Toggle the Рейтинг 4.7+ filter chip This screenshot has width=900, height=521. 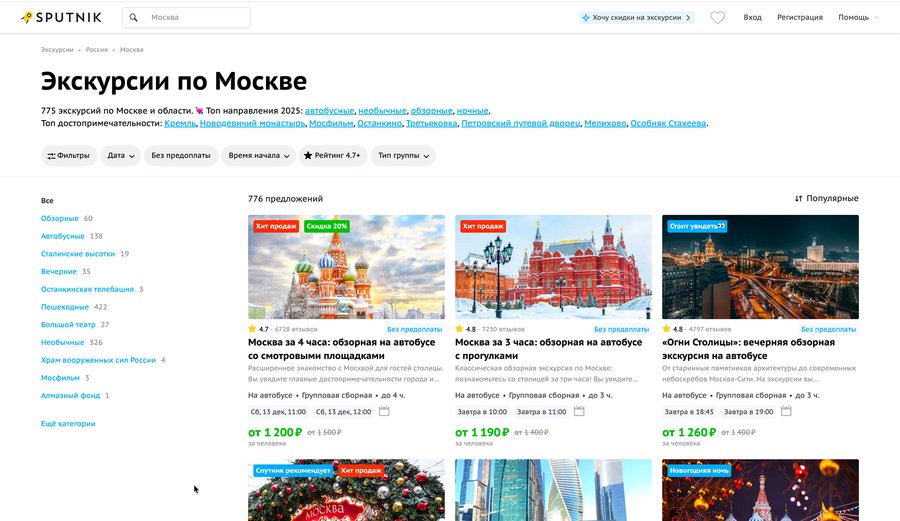point(333,155)
